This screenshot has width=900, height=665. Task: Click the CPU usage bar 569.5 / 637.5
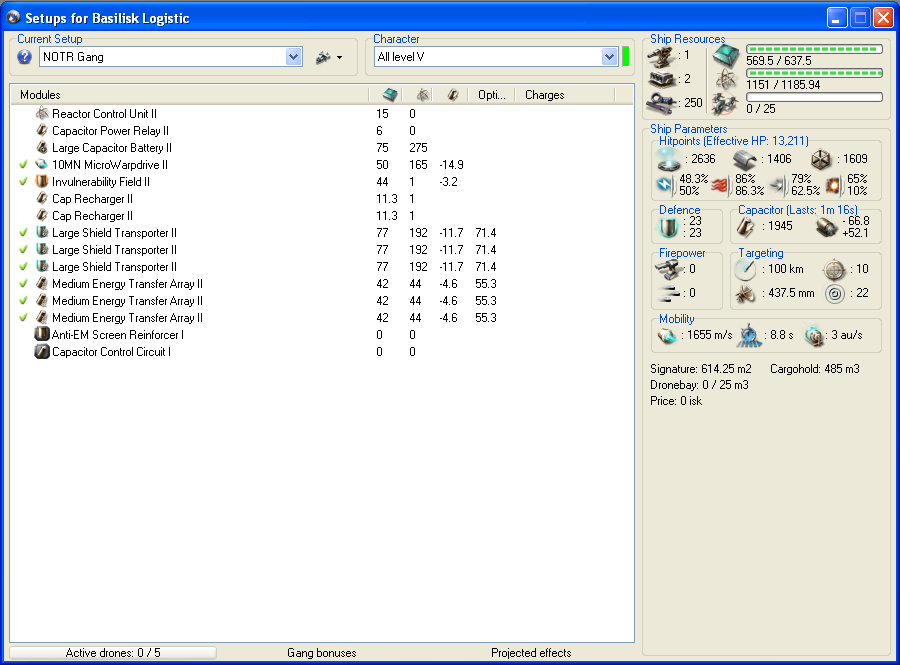[x=814, y=49]
